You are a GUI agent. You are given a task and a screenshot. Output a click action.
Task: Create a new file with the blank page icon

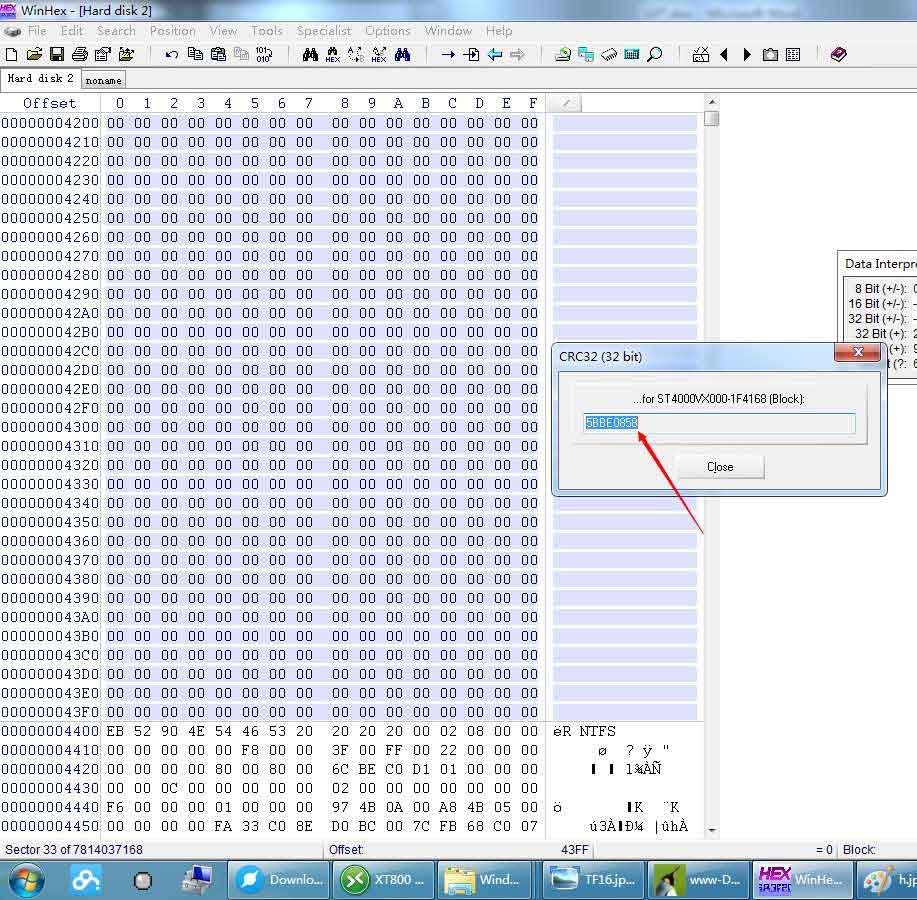tap(11, 54)
